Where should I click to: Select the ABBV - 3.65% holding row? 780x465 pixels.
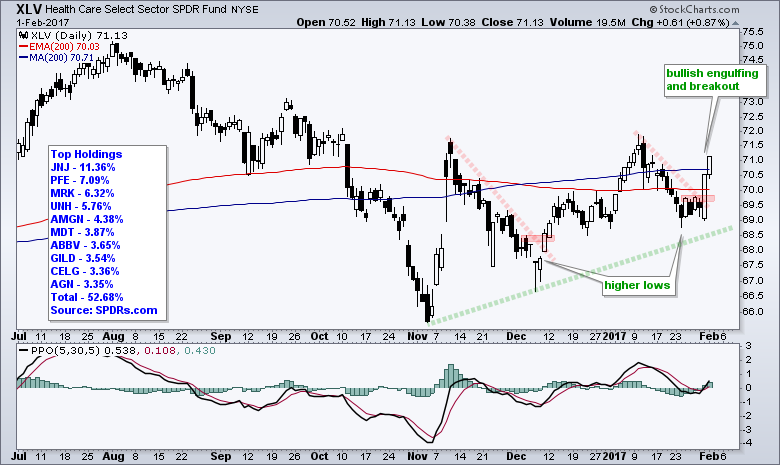pyautogui.click(x=85, y=245)
